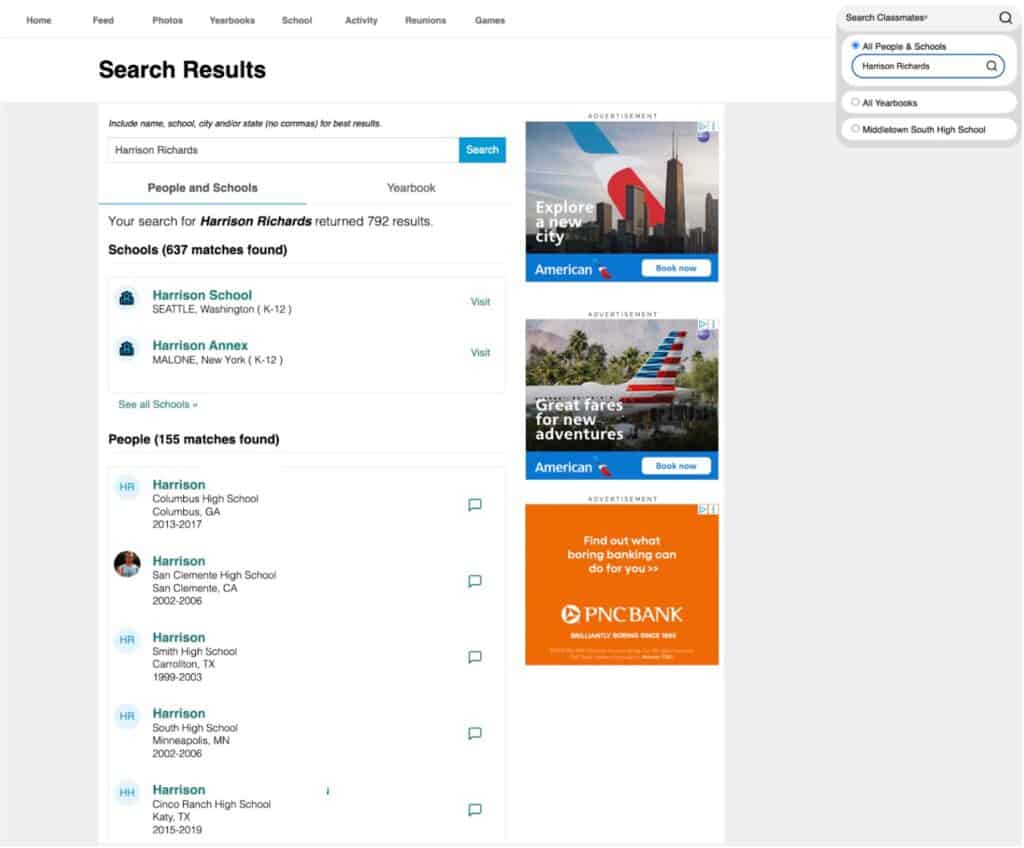Open chat bubble for Harrison from South High School
Image resolution: width=1024 pixels, height=848 pixels.
pyautogui.click(x=475, y=733)
